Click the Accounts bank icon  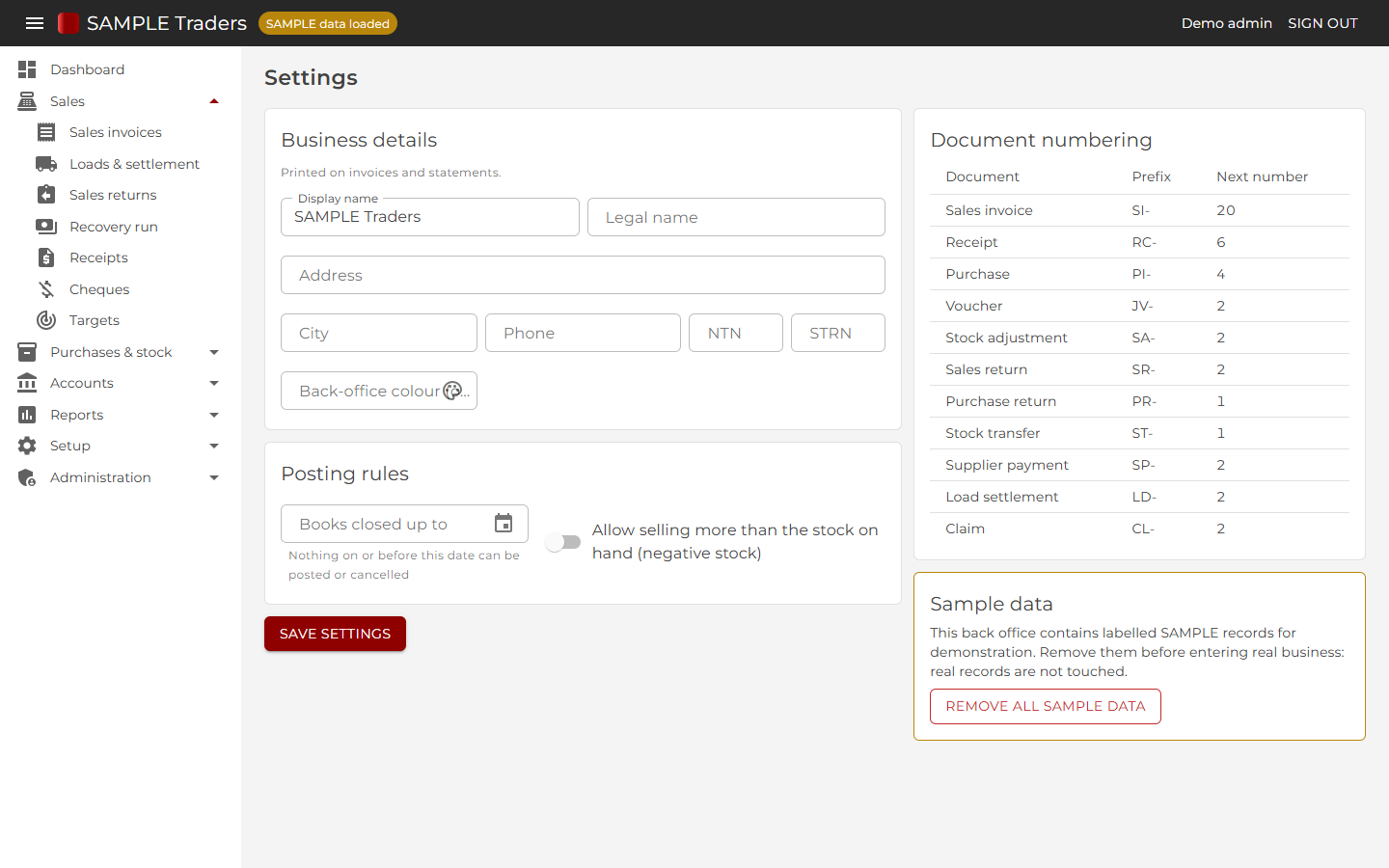point(27,383)
